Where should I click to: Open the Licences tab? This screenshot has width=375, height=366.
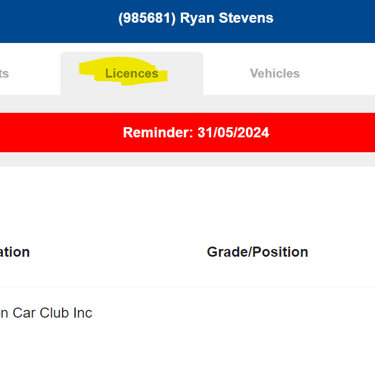coord(132,73)
